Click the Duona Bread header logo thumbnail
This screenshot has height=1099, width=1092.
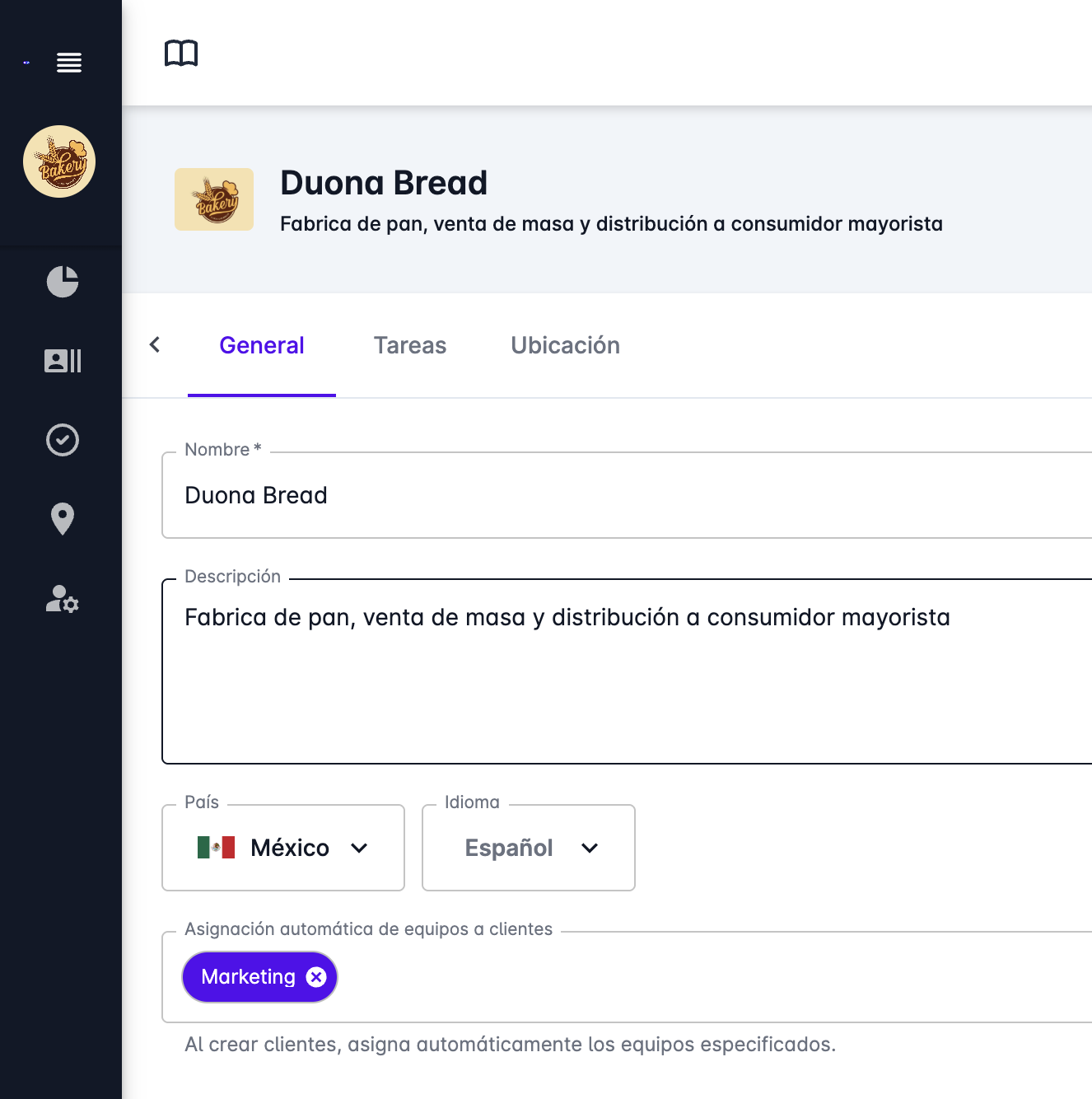pos(214,199)
